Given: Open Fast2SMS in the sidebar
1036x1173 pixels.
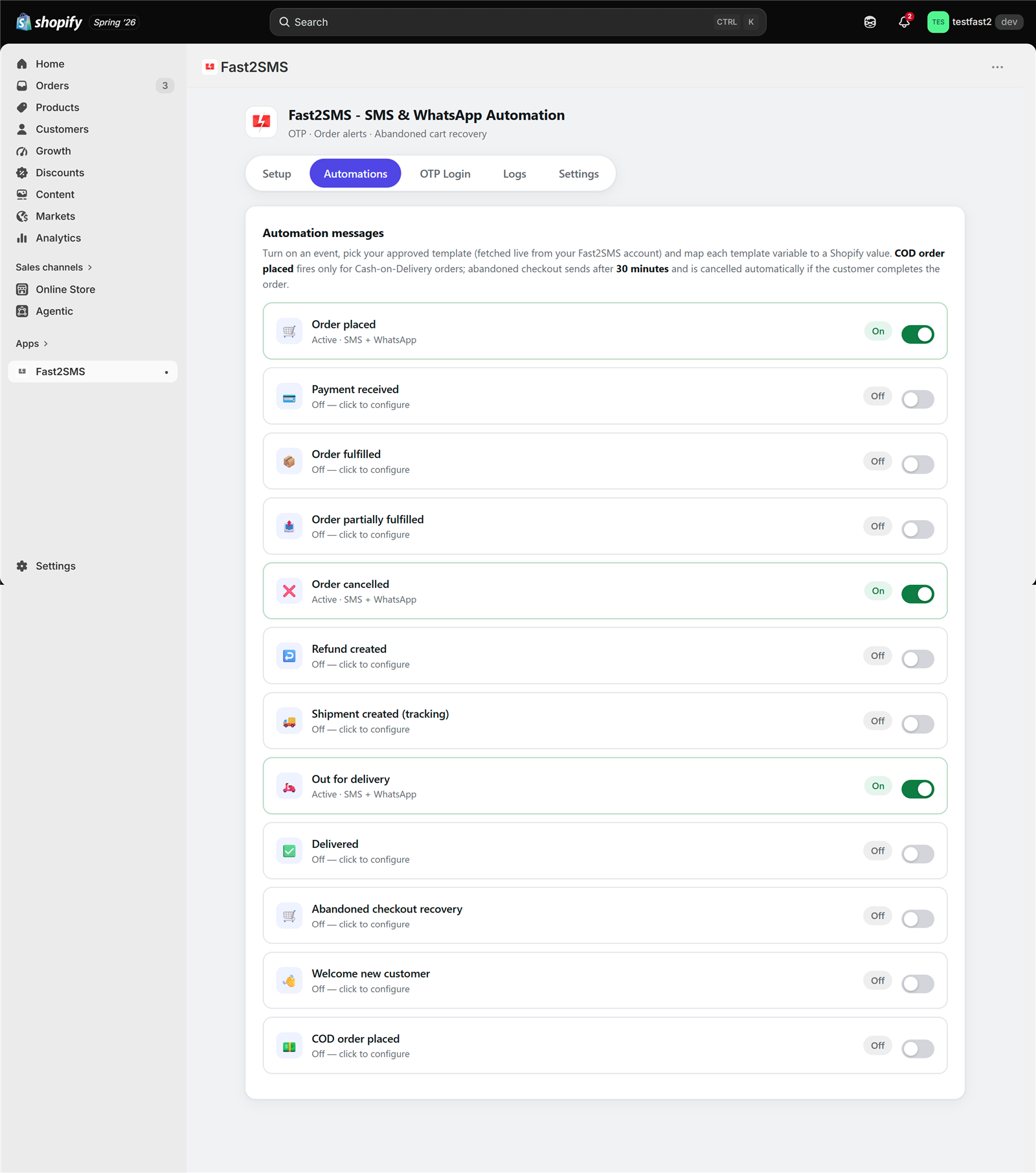Looking at the screenshot, I should click(x=93, y=372).
